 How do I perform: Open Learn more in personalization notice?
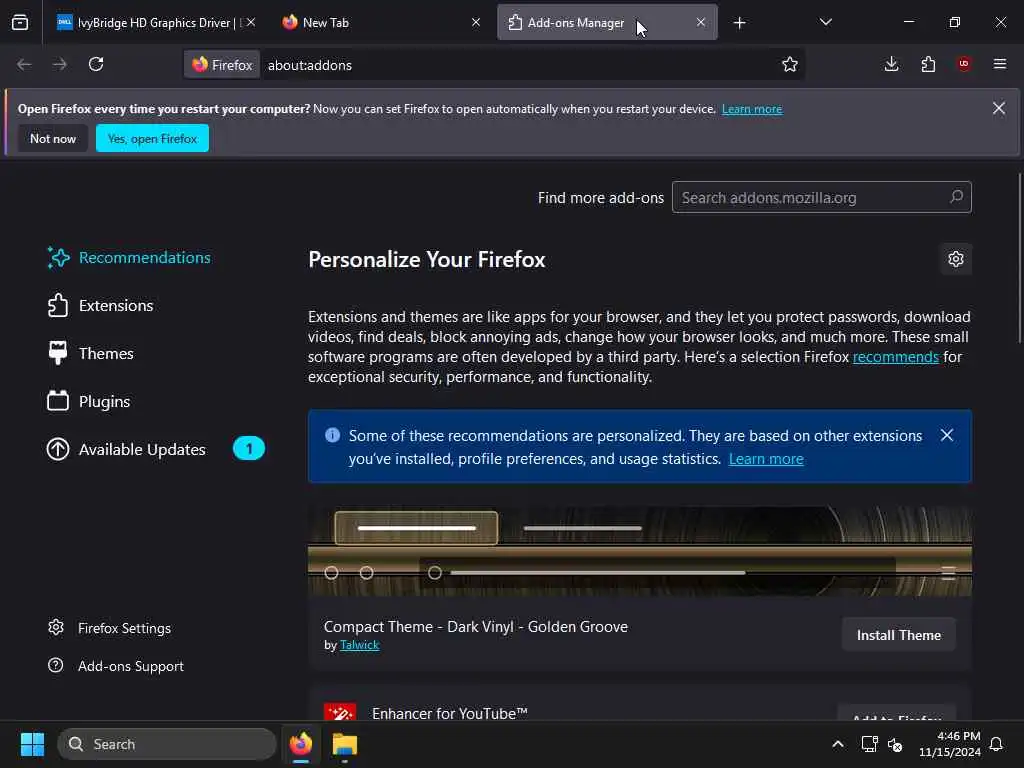coord(765,459)
